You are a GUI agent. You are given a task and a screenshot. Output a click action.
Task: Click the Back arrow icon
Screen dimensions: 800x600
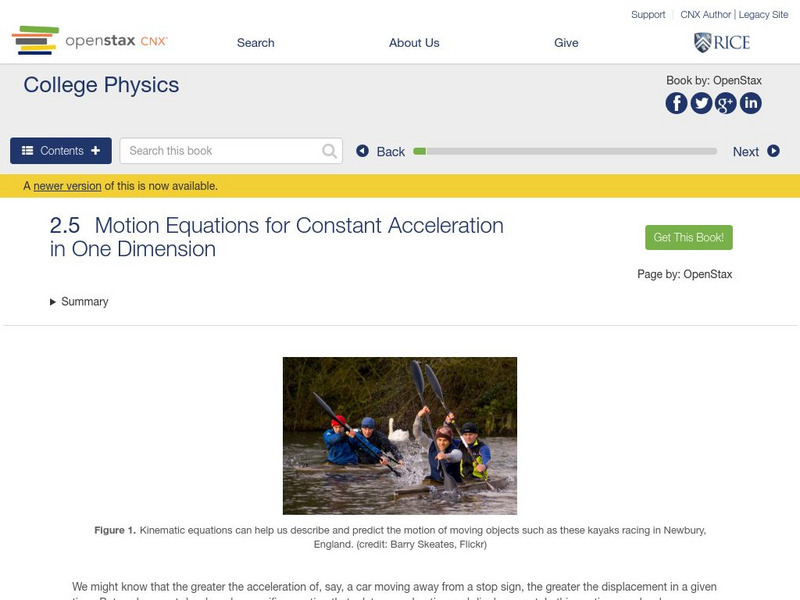coord(363,151)
